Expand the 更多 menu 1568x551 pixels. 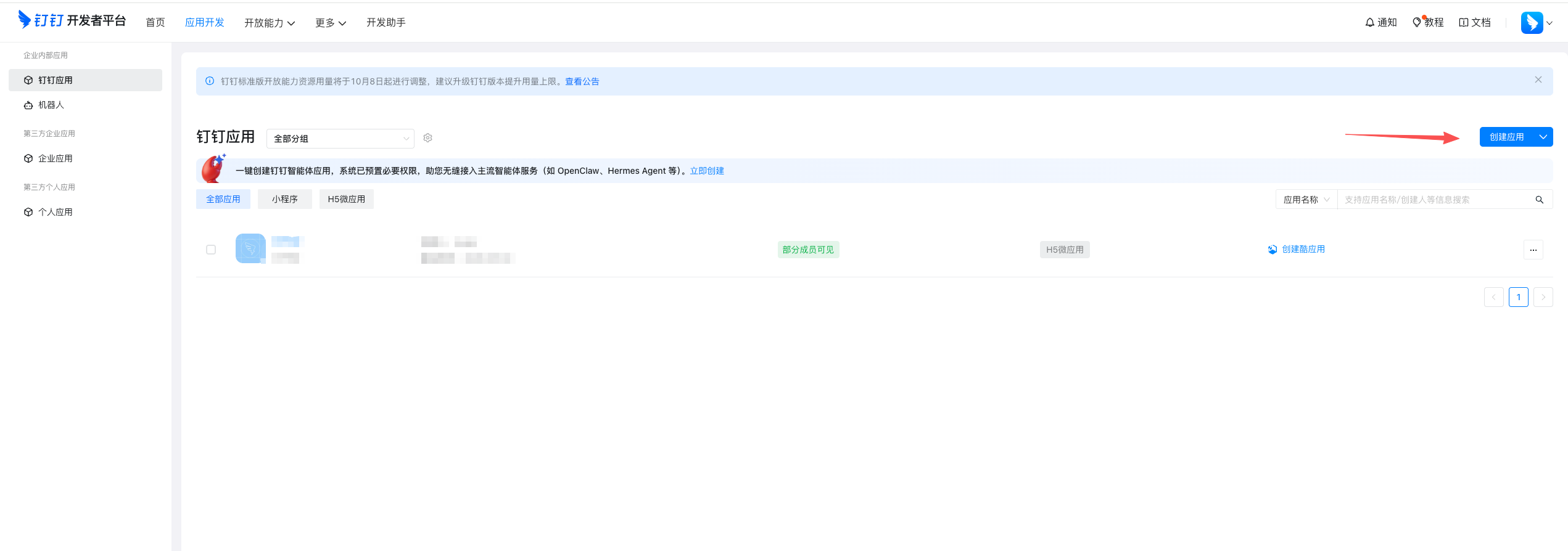[331, 23]
